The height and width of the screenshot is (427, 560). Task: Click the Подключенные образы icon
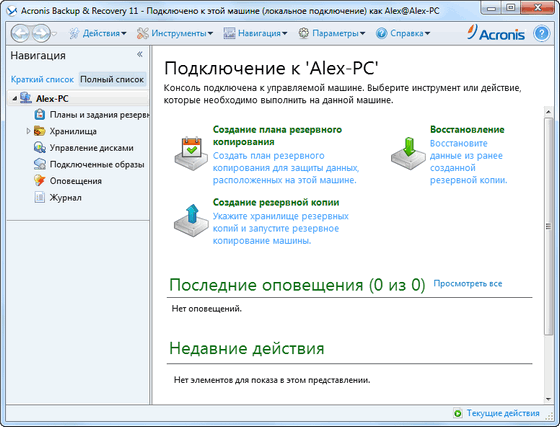[39, 164]
